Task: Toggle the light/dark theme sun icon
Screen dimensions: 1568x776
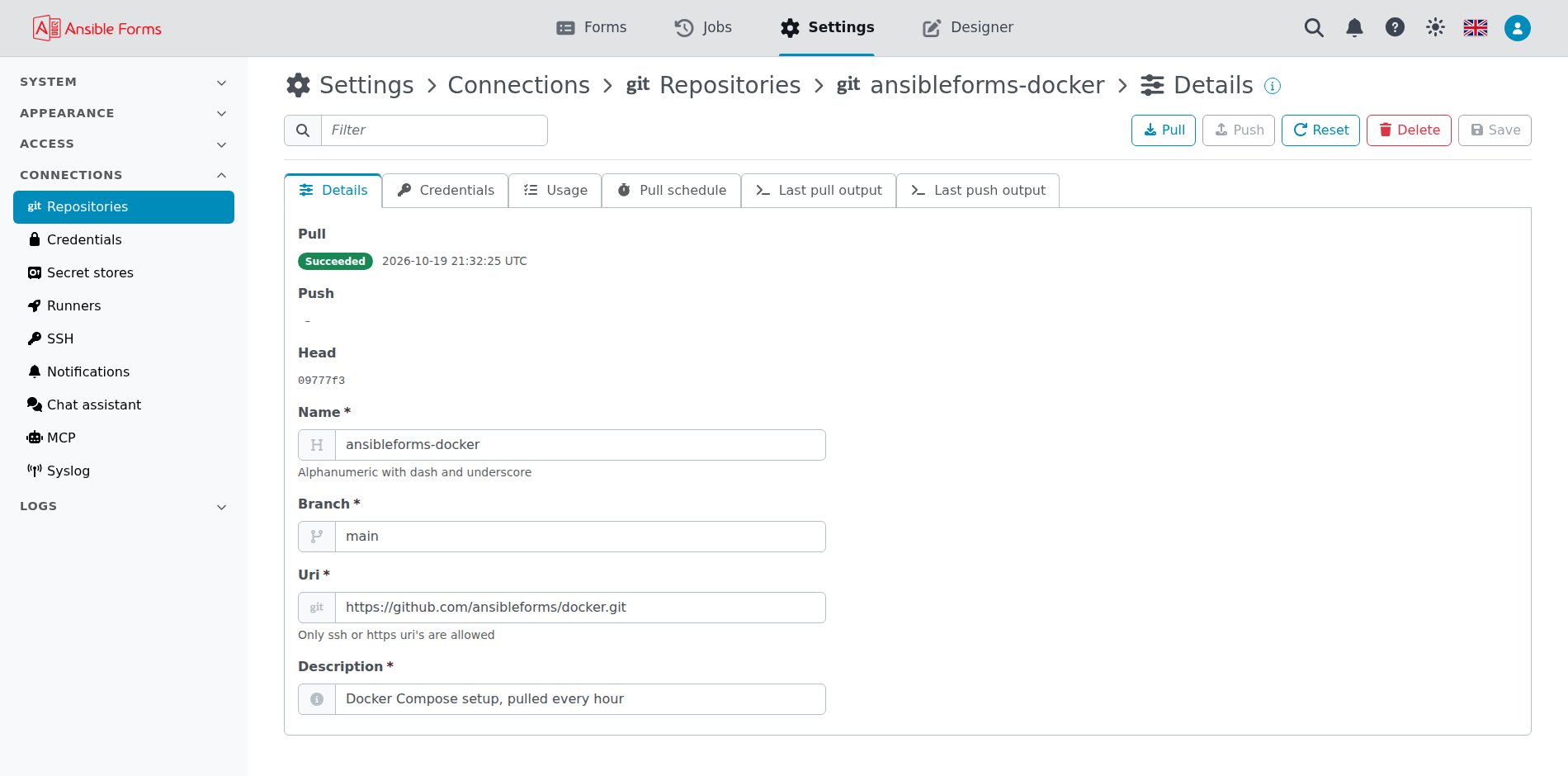Action: tap(1435, 27)
